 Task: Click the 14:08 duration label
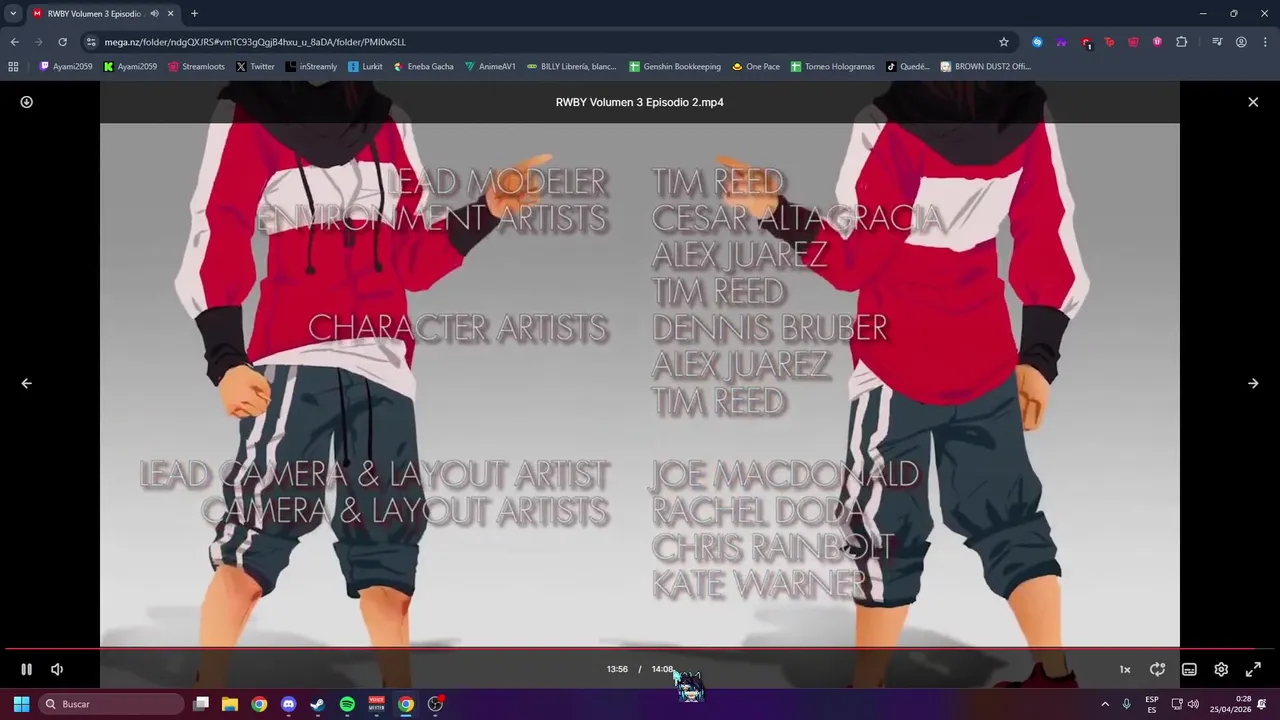(x=662, y=670)
